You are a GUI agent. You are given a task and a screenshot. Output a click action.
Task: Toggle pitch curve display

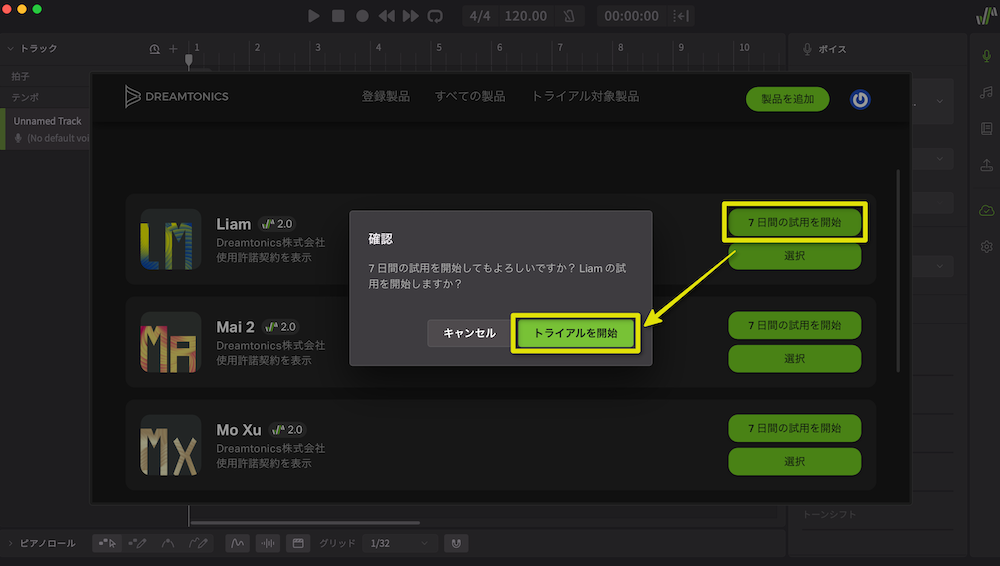(x=237, y=543)
